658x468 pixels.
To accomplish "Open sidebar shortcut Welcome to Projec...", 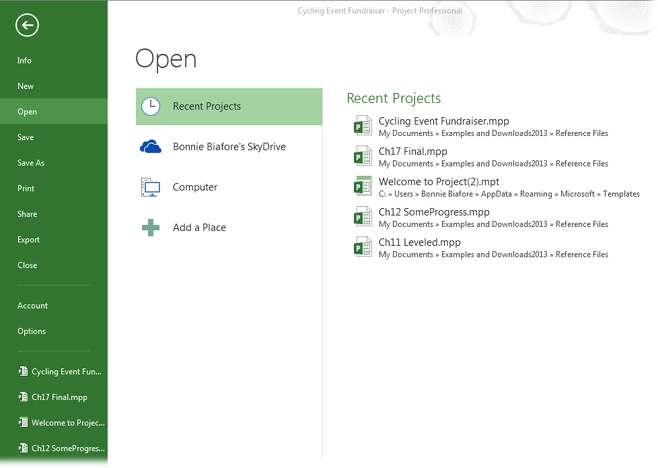I will [x=68, y=423].
